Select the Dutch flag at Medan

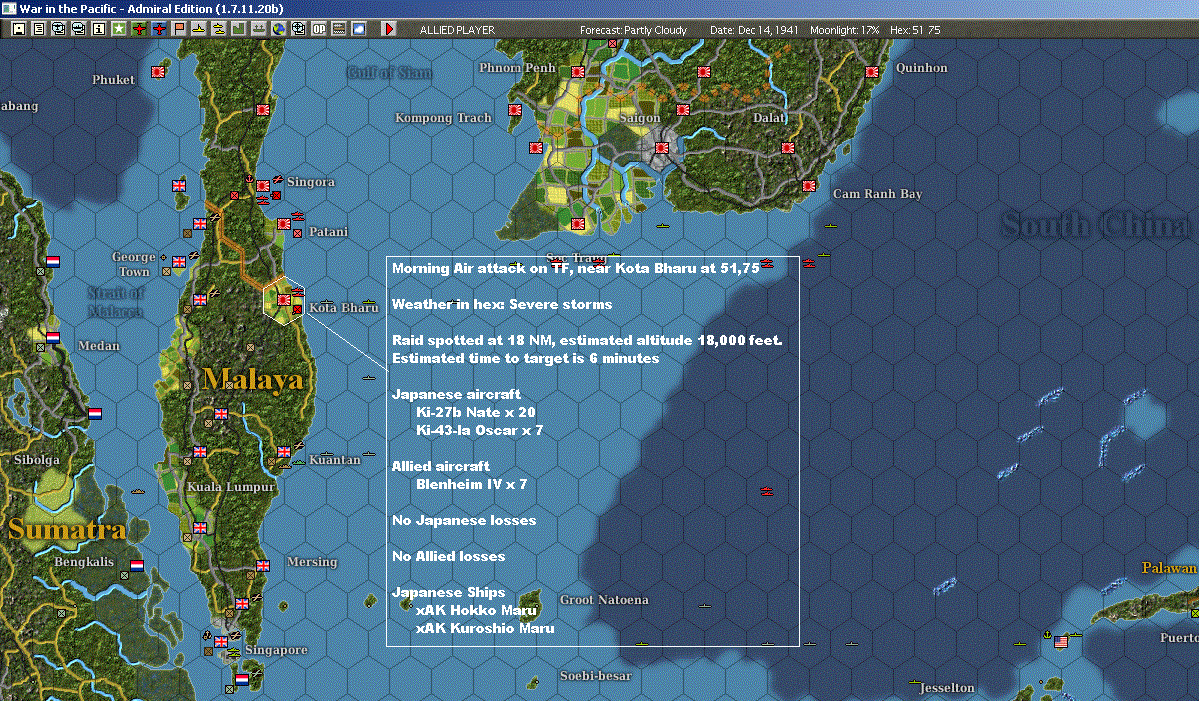53,337
